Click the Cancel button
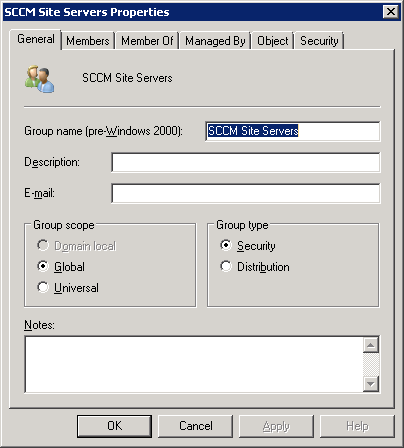 coord(195,426)
